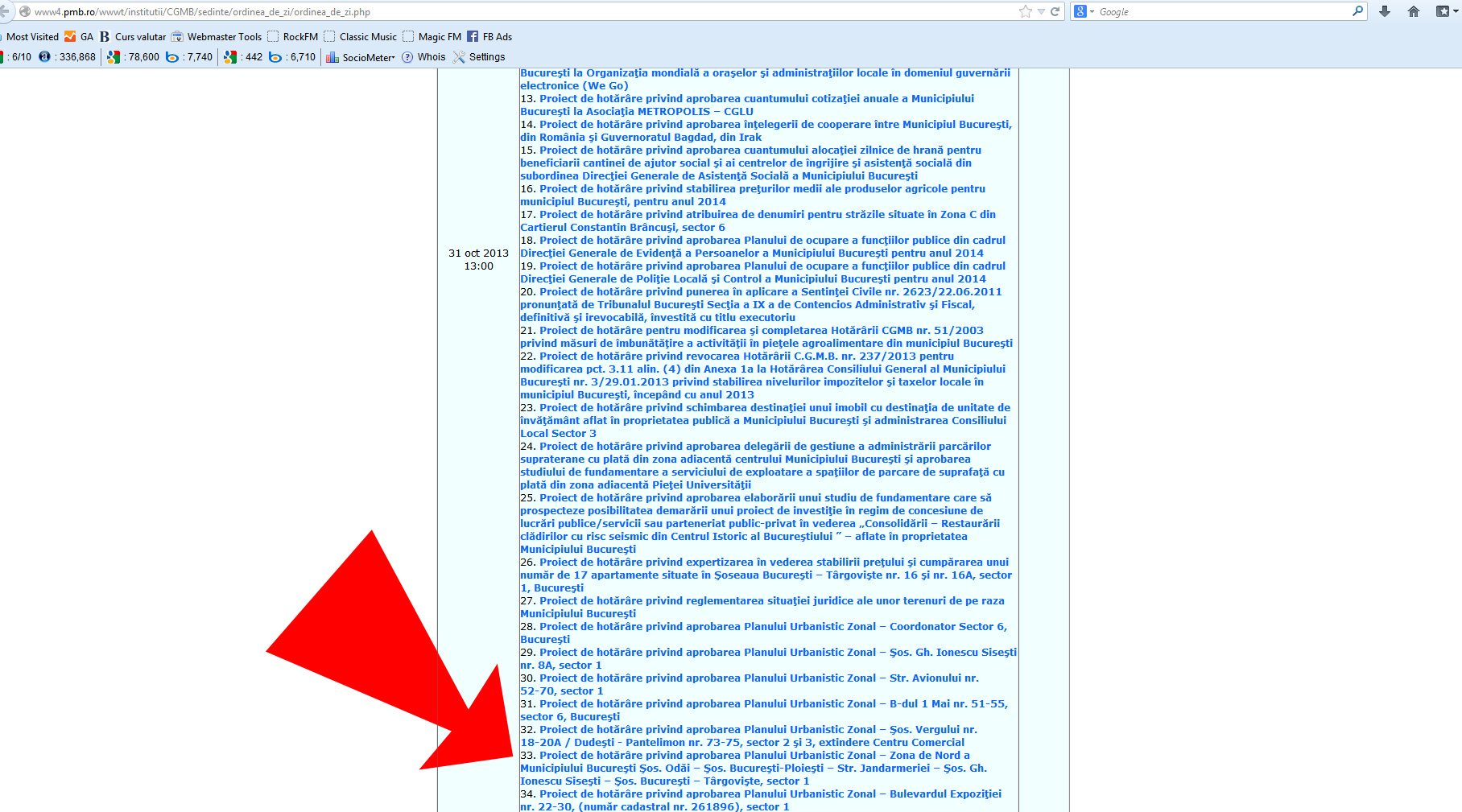This screenshot has height=812, width=1462.
Task: Click the back navigation arrow
Action: [5, 11]
